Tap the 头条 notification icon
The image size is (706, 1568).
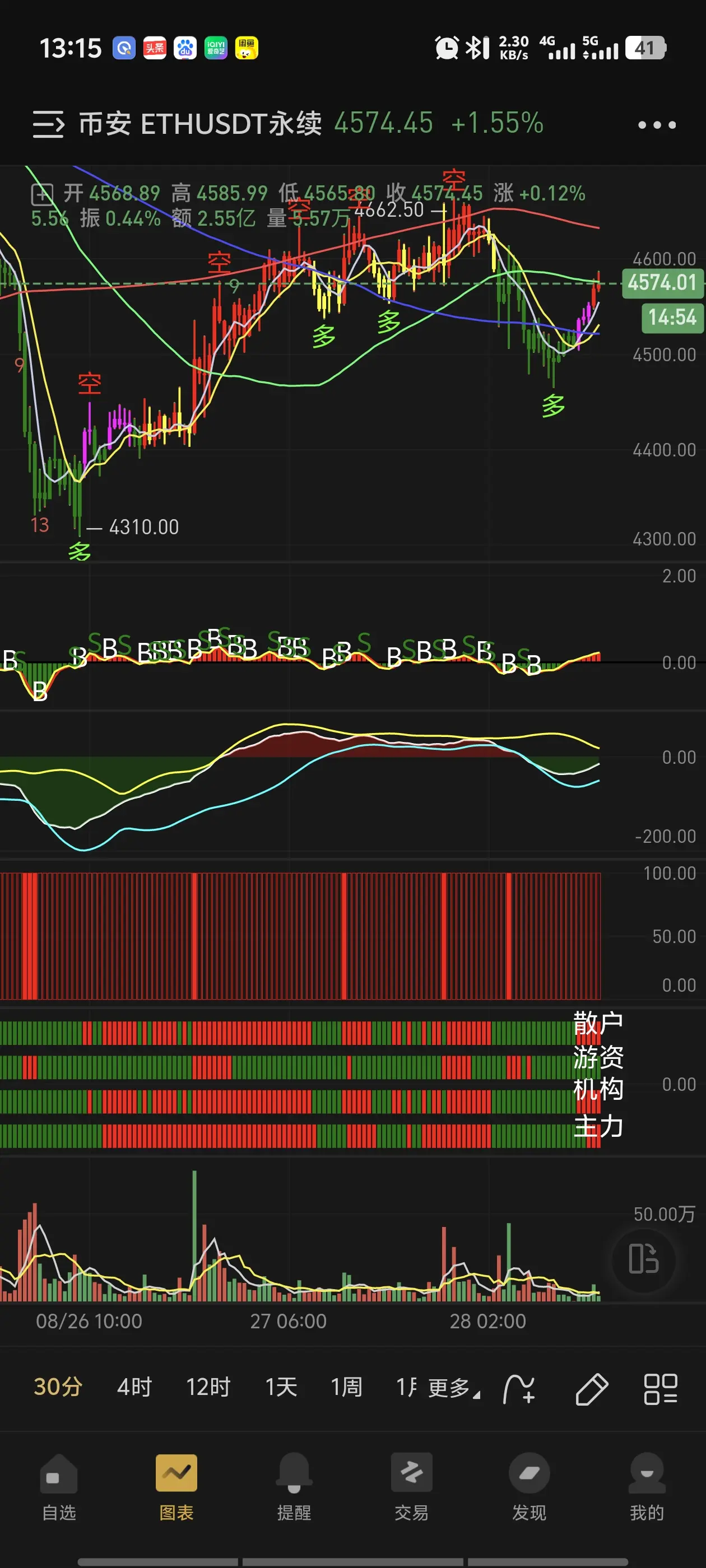(155, 48)
